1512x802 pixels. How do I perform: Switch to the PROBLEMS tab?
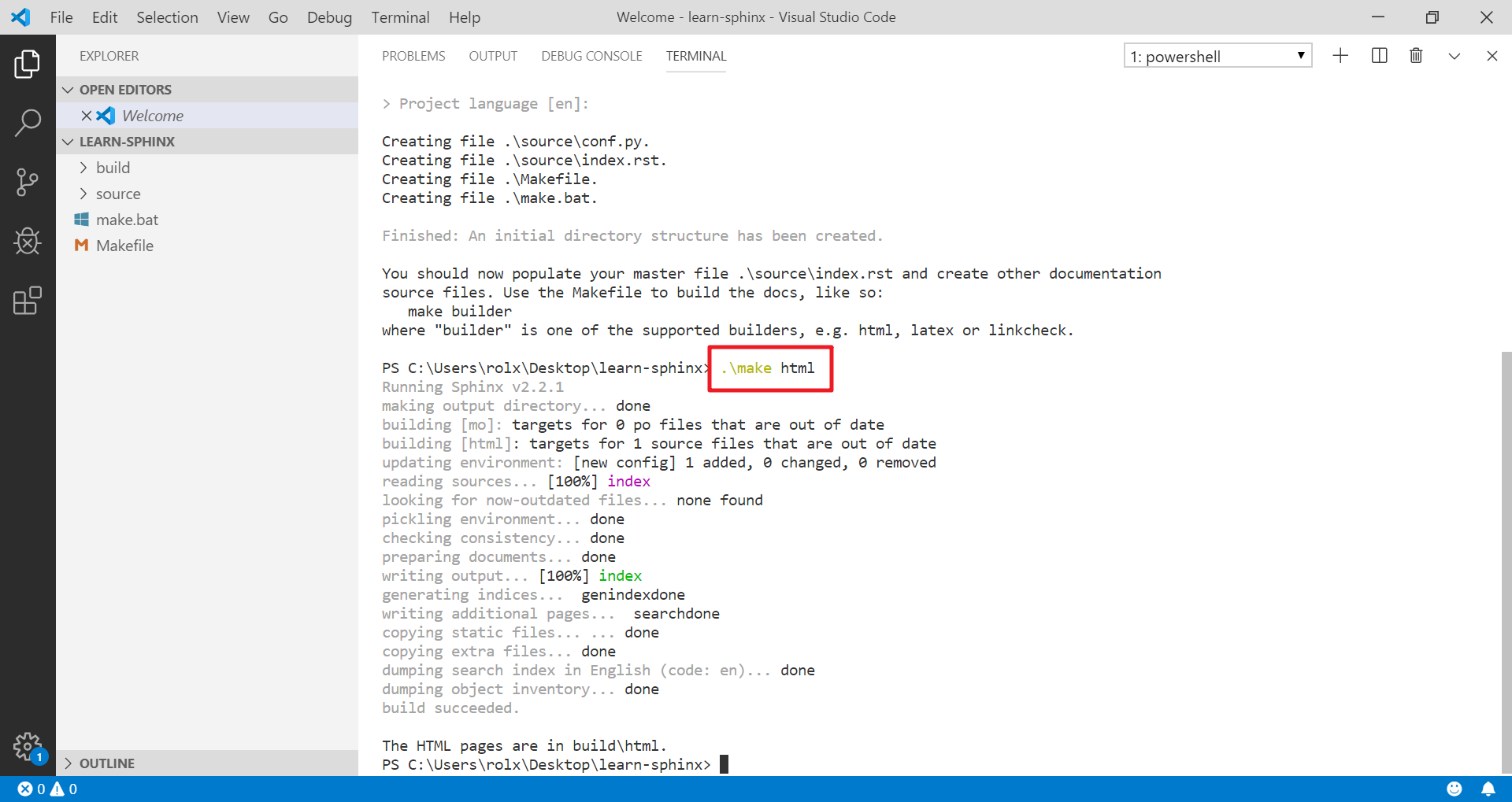pyautogui.click(x=413, y=56)
